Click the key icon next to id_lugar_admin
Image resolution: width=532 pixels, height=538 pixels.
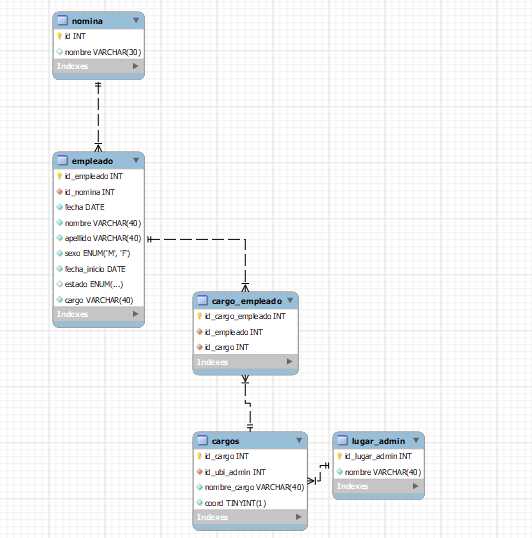coord(339,456)
